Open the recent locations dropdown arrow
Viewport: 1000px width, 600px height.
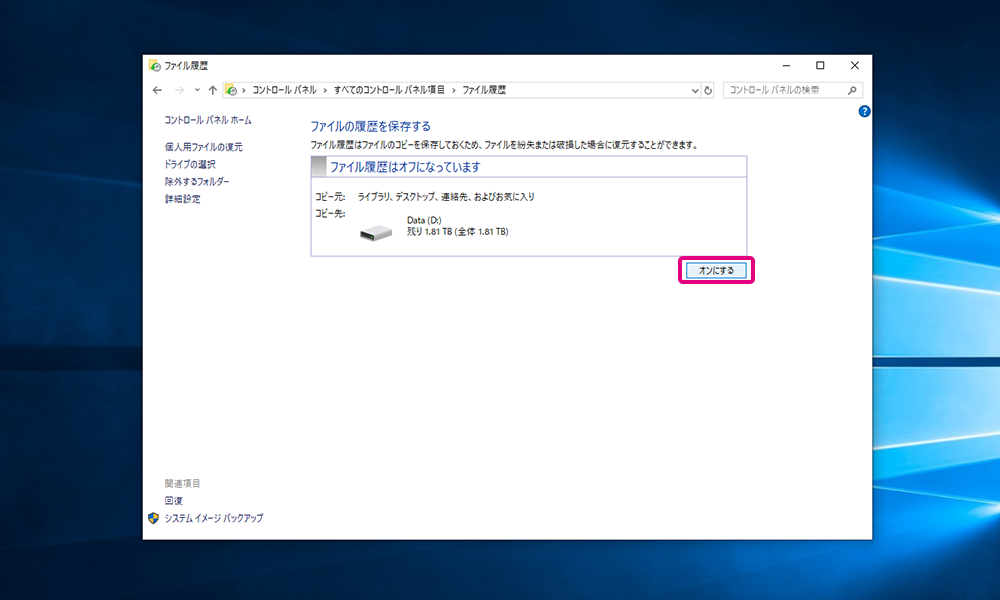point(197,90)
